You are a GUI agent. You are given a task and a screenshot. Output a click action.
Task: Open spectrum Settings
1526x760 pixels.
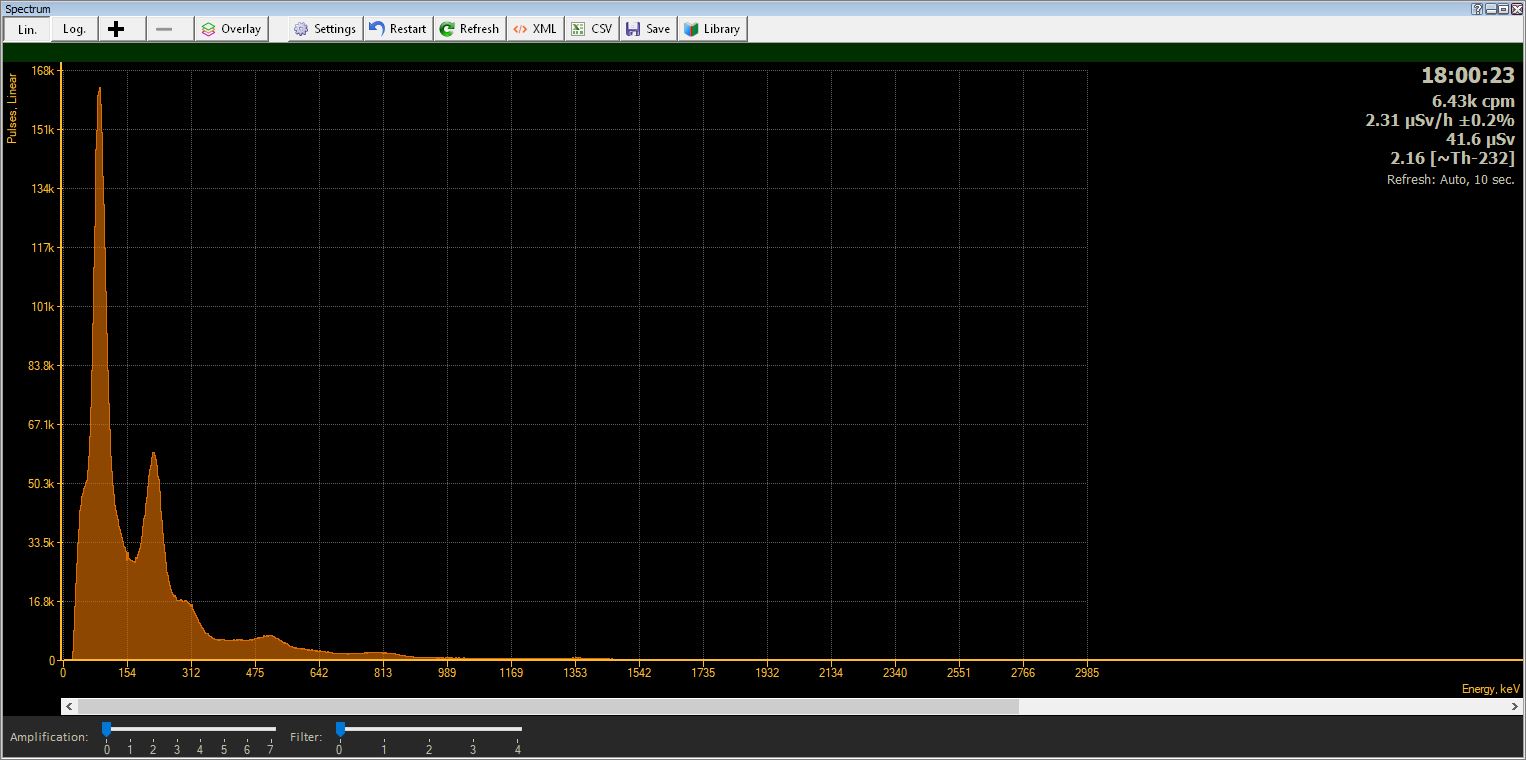[324, 29]
